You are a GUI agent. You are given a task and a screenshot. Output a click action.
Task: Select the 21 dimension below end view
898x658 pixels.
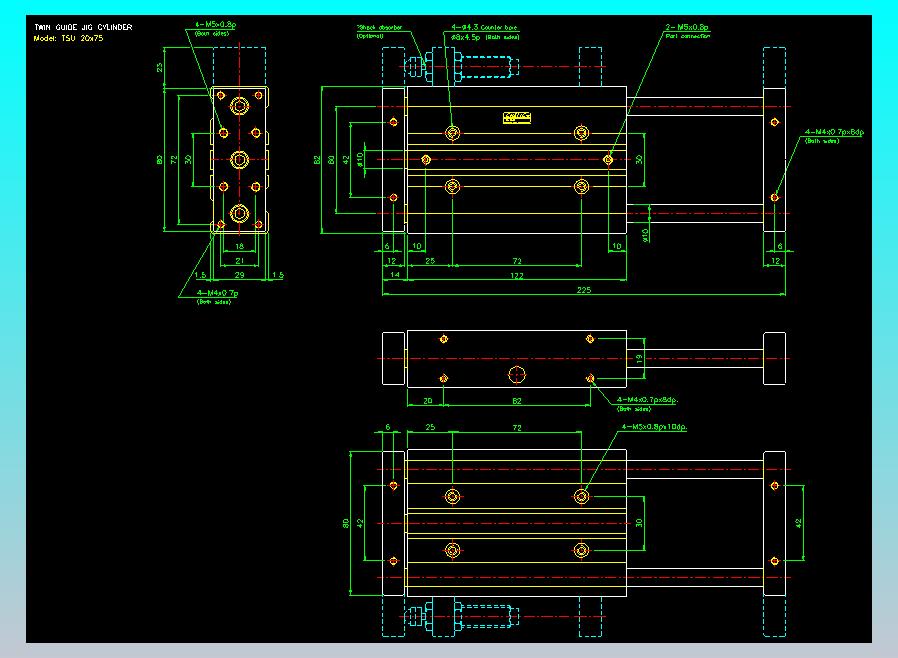[x=239, y=259]
